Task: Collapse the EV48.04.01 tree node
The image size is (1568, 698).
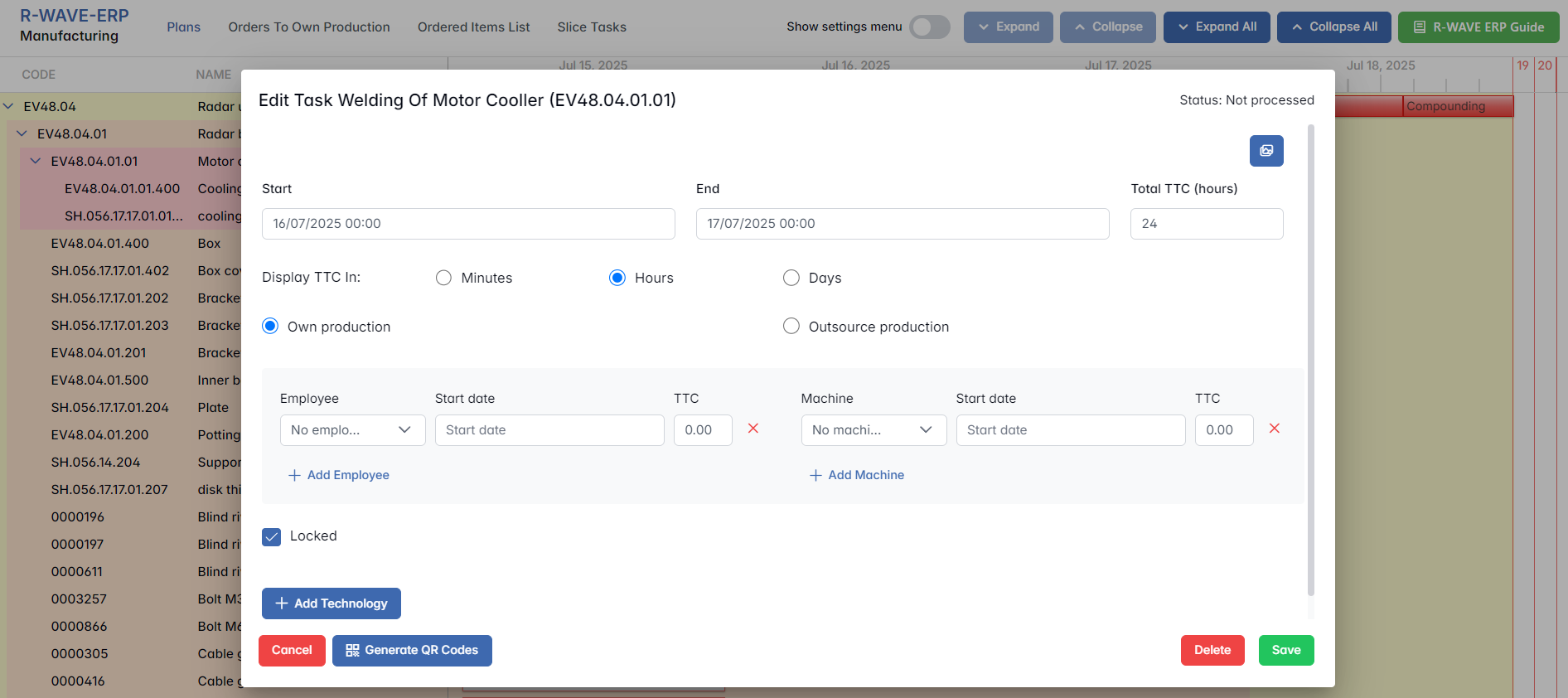Action: pos(22,133)
